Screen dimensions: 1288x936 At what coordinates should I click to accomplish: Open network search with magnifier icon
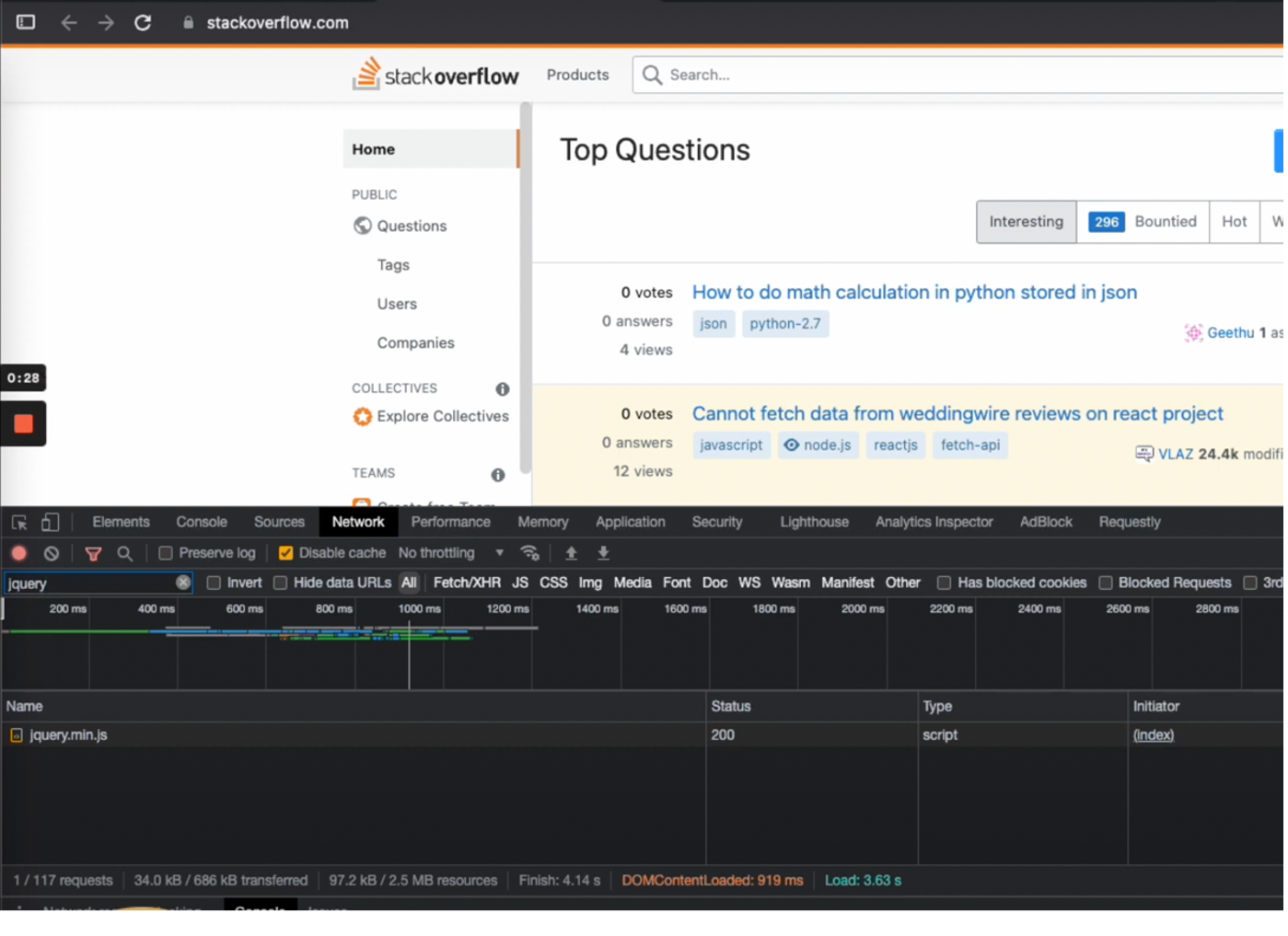(125, 554)
